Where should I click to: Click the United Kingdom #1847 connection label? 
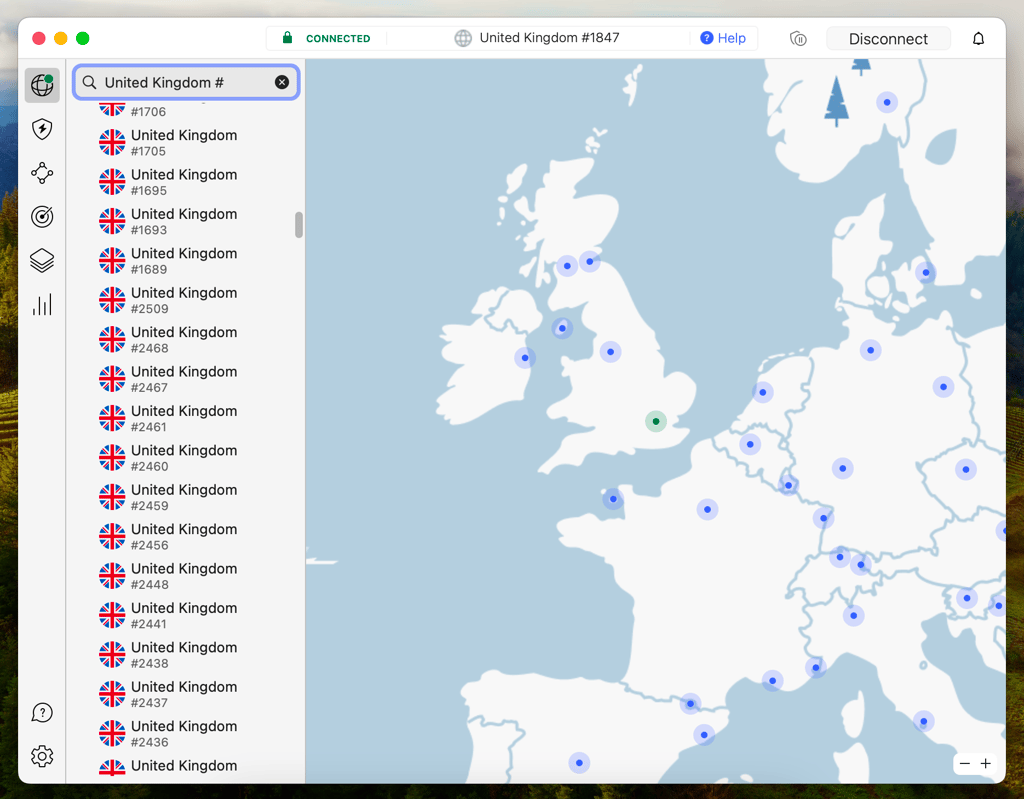[549, 38]
